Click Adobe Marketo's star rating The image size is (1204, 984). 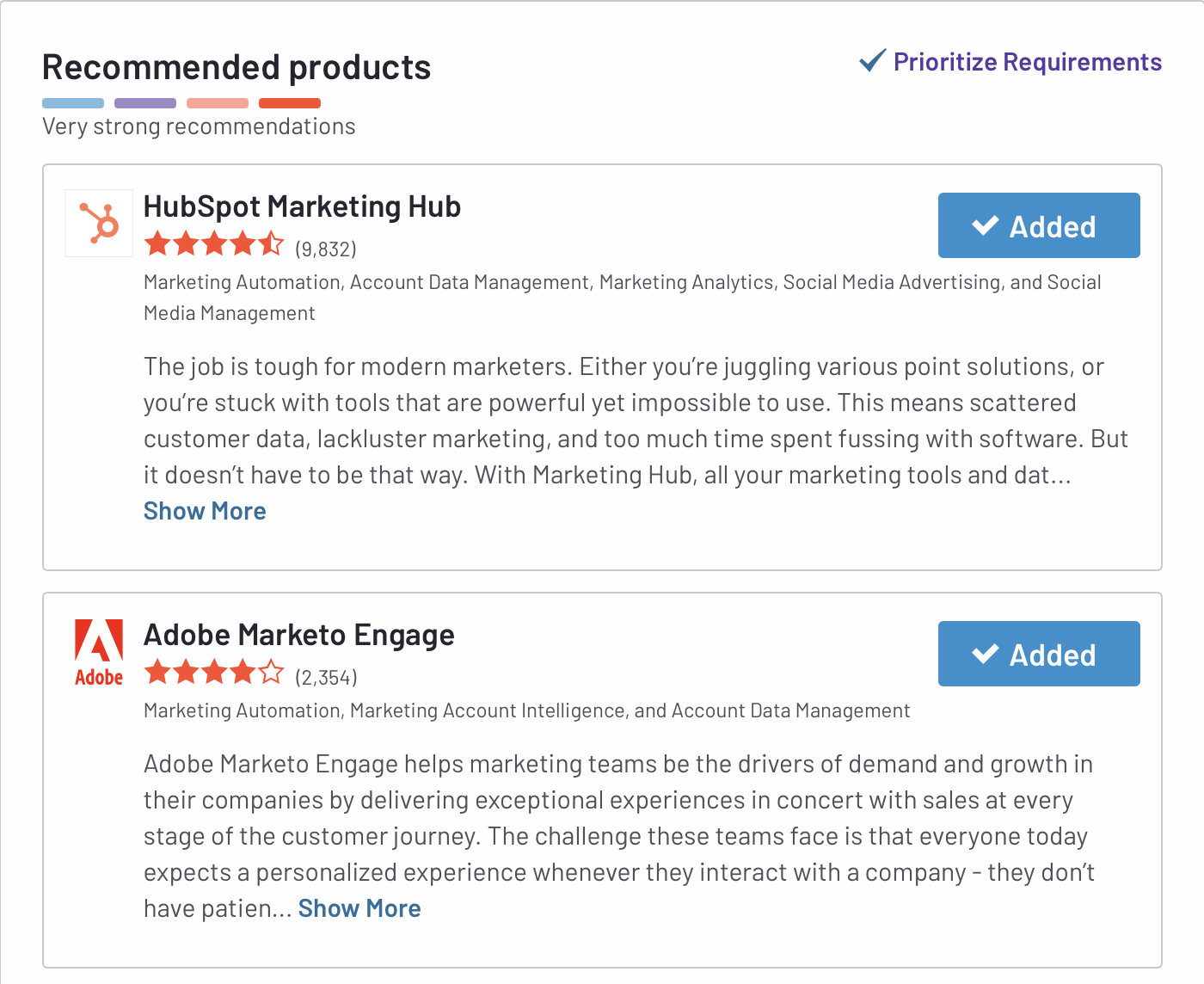(x=213, y=673)
